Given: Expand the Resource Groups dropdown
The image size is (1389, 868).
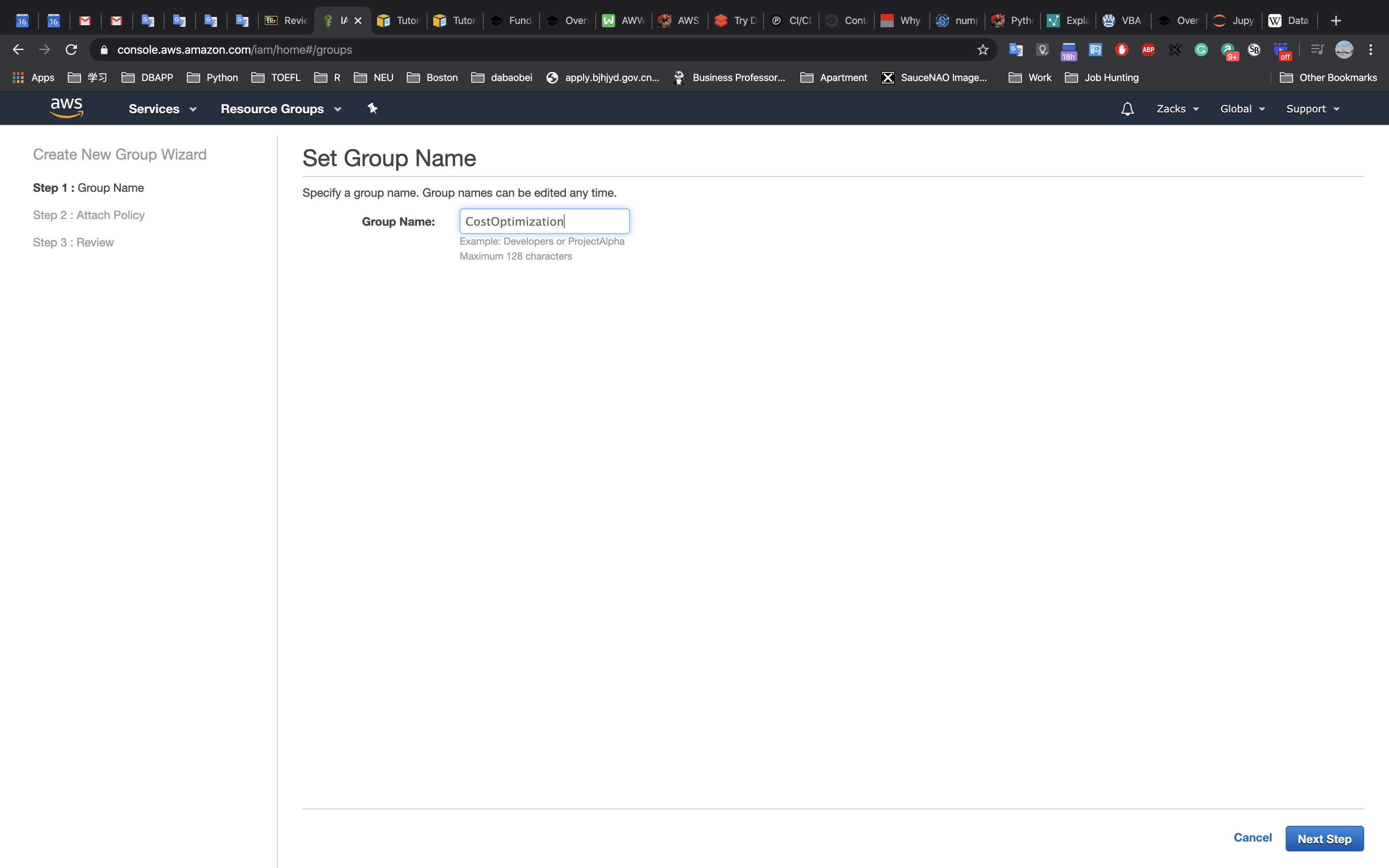Looking at the screenshot, I should pos(281,109).
